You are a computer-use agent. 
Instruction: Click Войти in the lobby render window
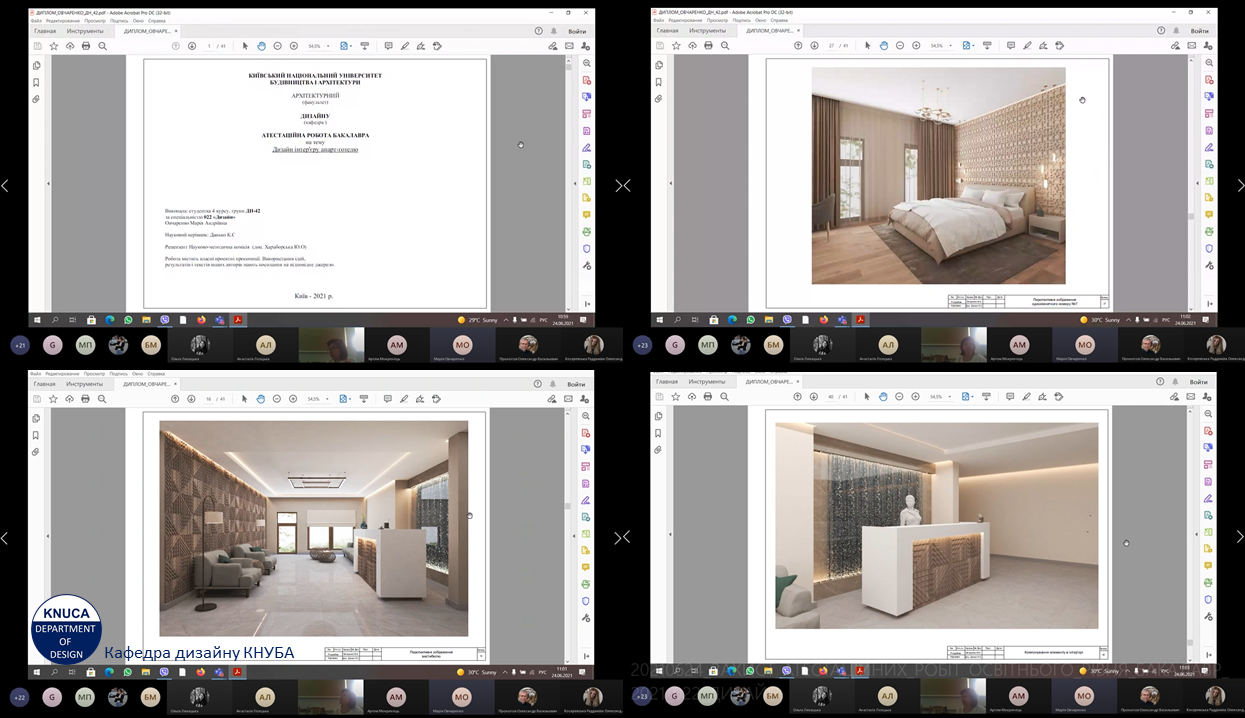[576, 383]
